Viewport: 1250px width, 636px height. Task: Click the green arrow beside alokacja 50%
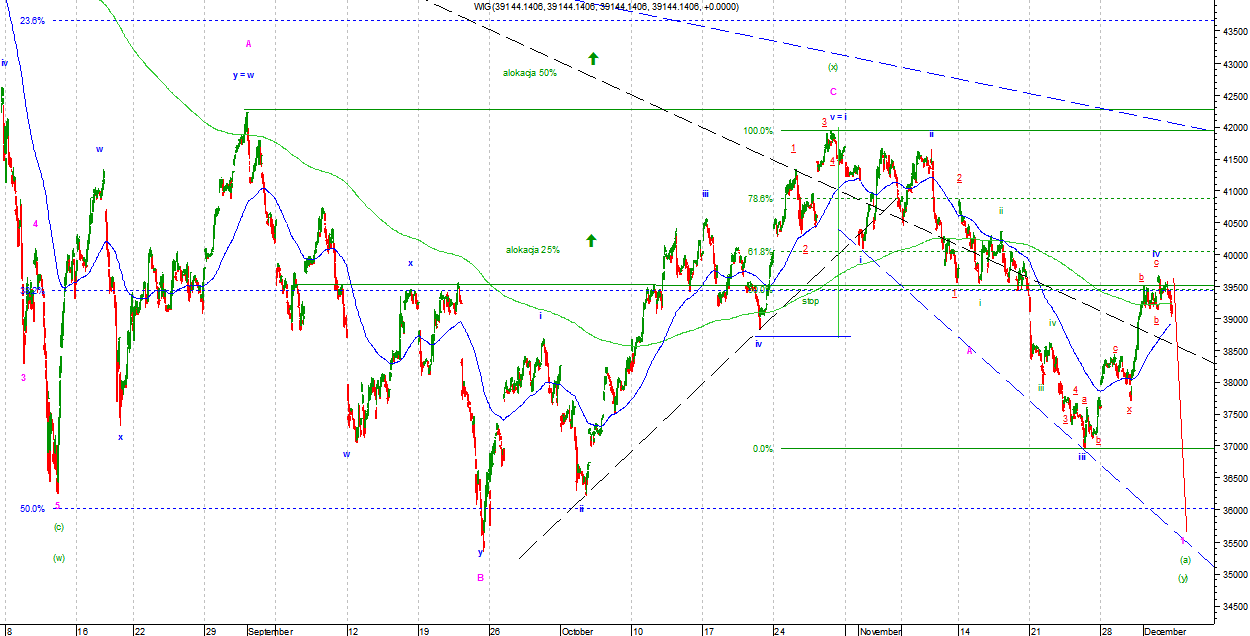(x=592, y=59)
